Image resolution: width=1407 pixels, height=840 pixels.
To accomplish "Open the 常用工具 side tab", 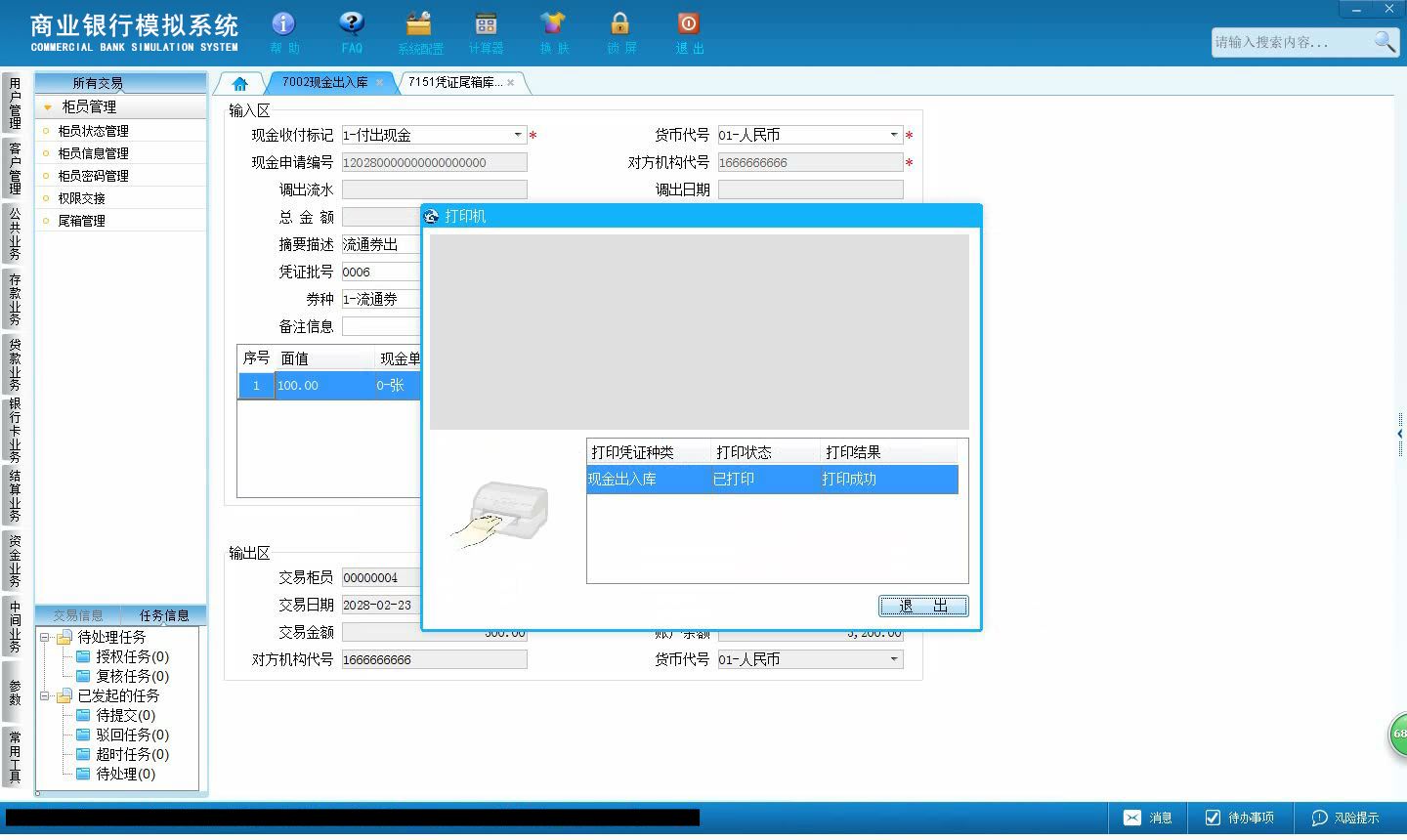I will click(x=14, y=756).
